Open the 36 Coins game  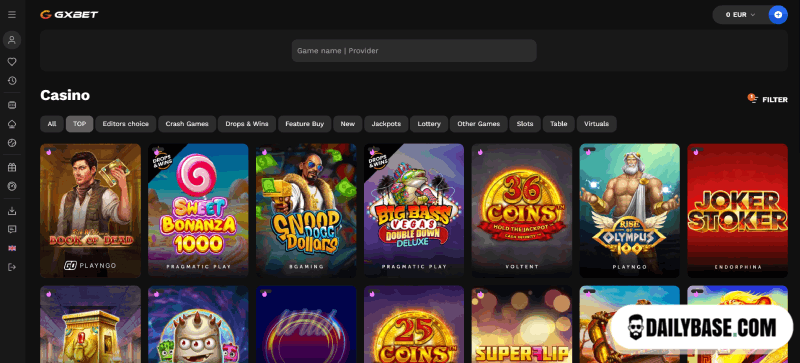tap(522, 210)
